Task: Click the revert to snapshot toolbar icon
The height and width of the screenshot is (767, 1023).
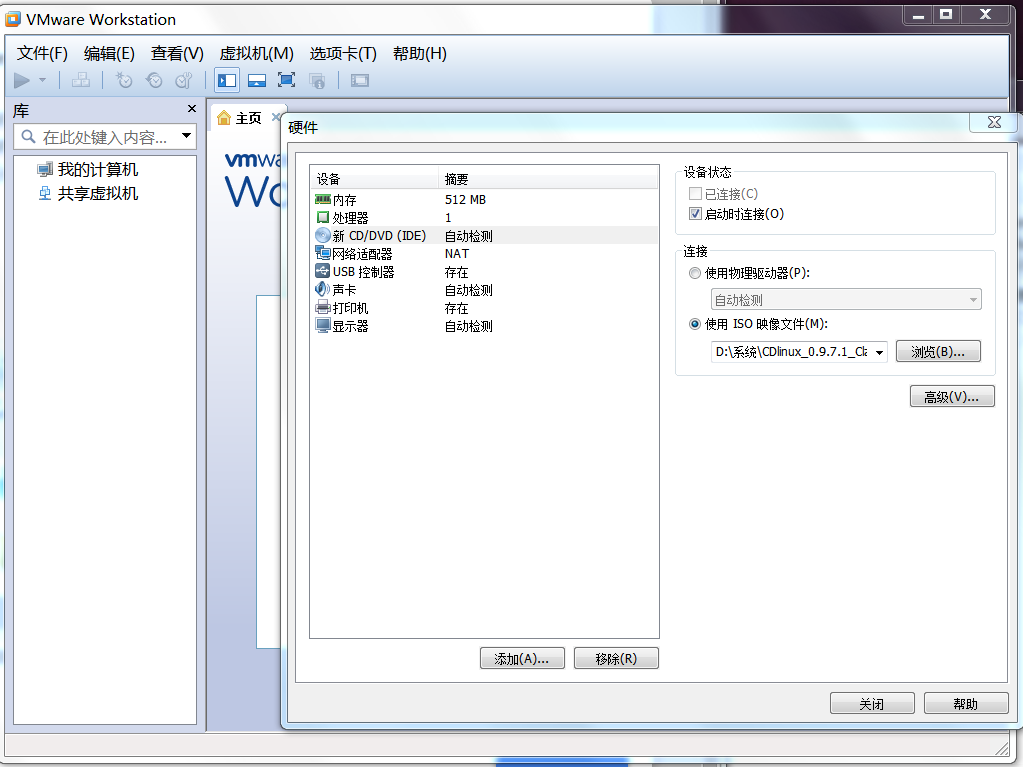Action: coord(154,80)
